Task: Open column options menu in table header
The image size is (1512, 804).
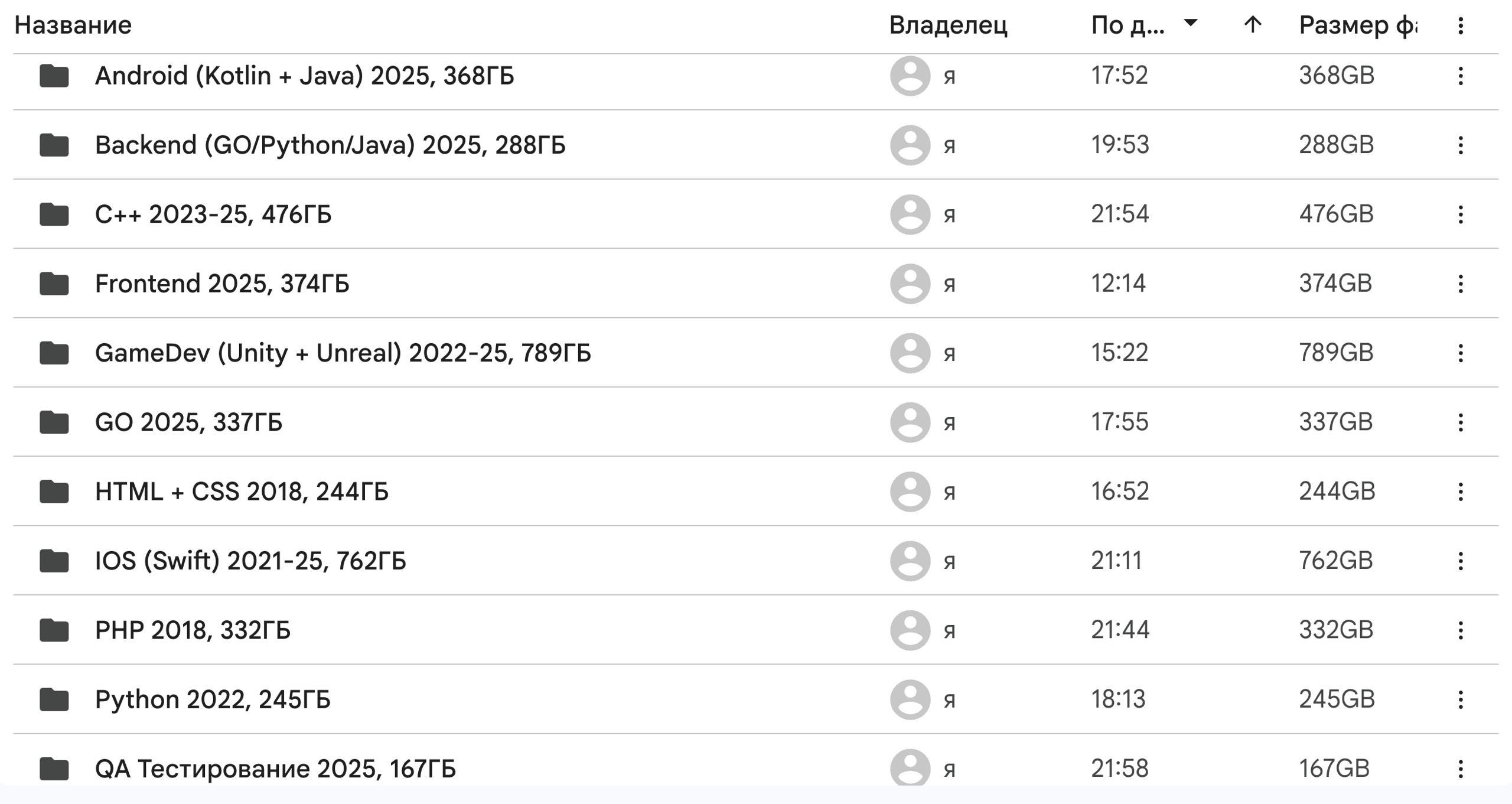Action: 1460,25
